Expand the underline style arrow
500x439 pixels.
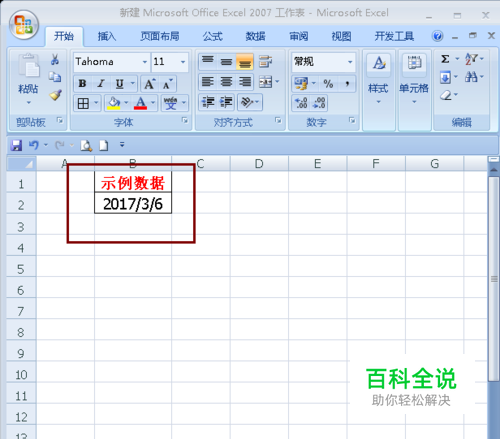click(x=133, y=83)
